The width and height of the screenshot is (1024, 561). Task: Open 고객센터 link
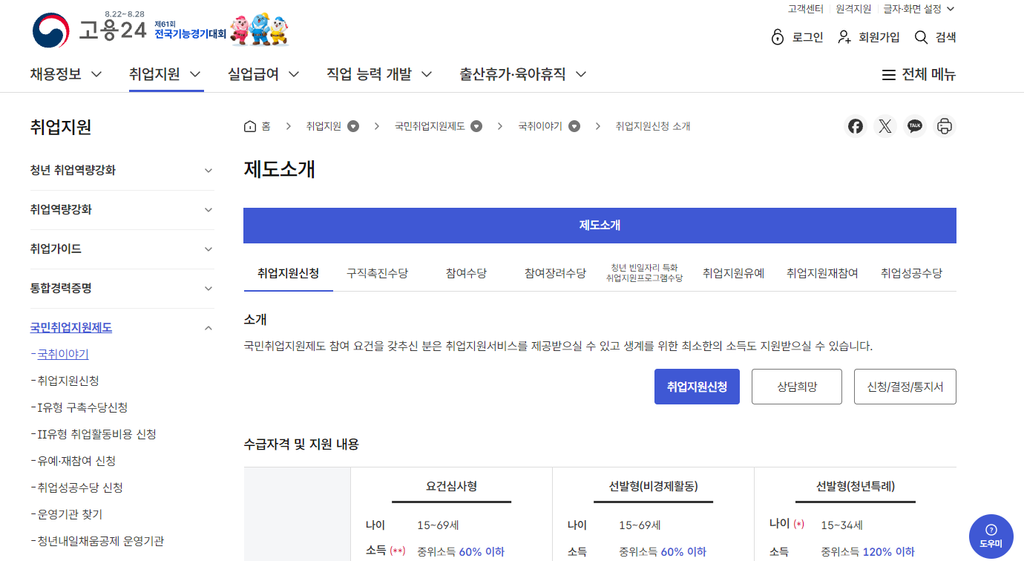805,9
